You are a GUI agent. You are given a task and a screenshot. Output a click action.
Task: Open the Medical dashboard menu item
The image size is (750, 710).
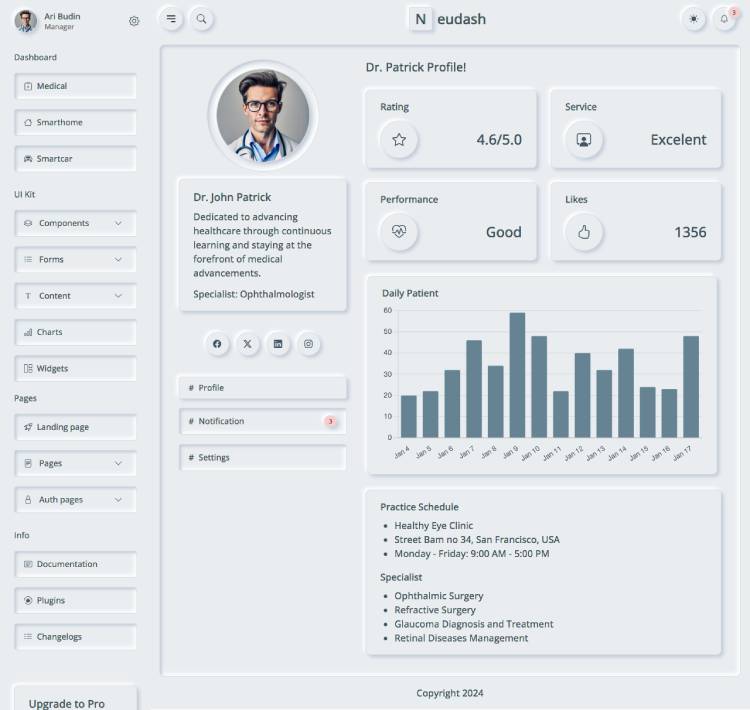75,86
